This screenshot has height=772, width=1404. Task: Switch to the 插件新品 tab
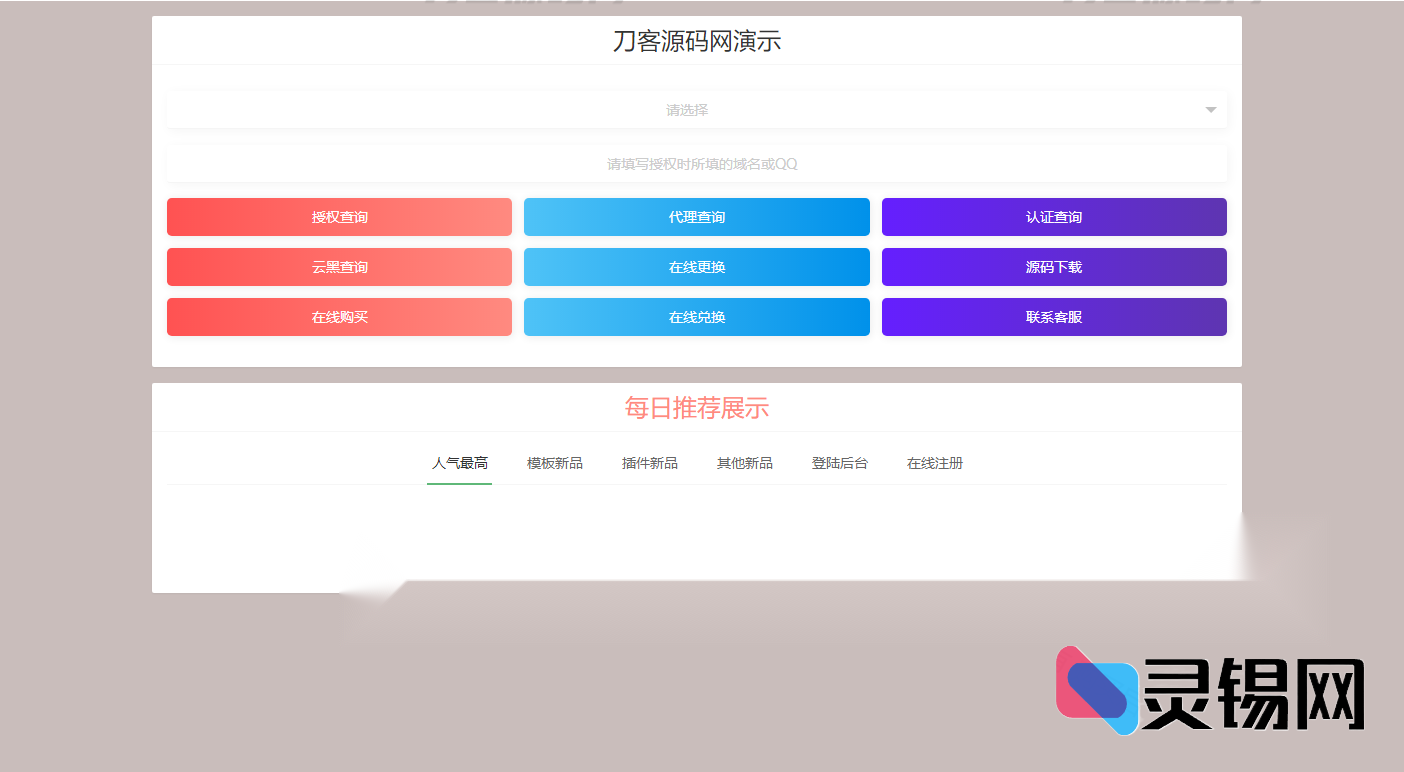(x=649, y=463)
